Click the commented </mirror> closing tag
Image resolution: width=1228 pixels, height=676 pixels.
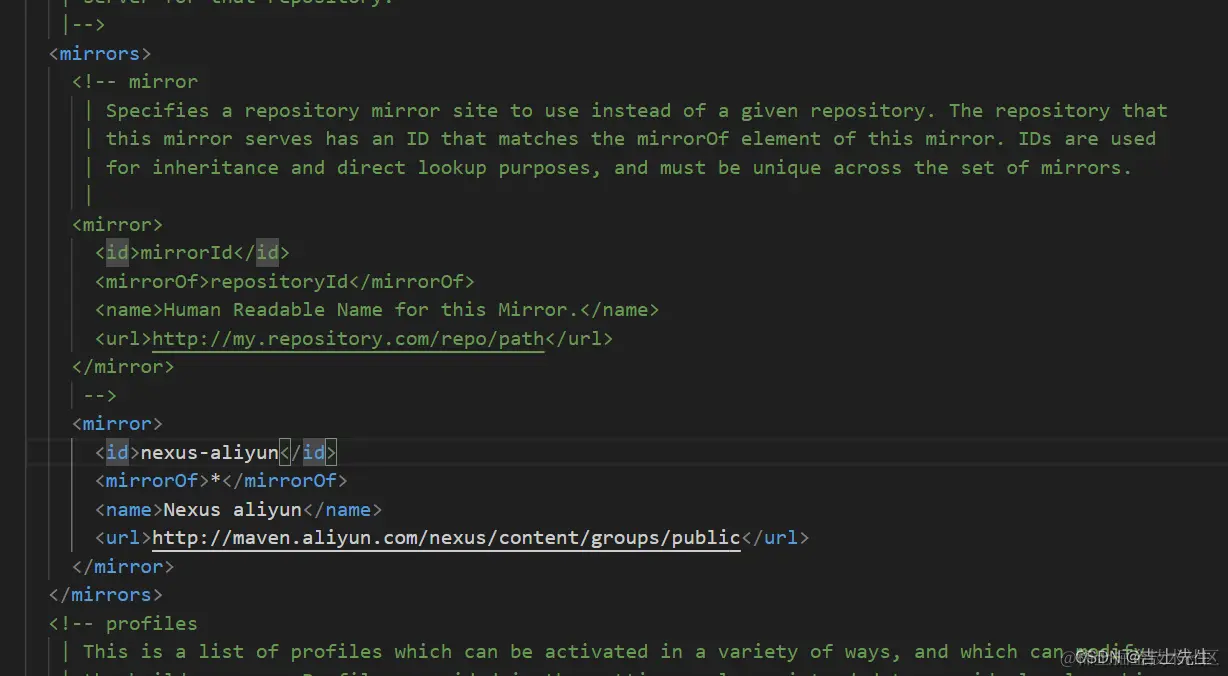coord(123,366)
